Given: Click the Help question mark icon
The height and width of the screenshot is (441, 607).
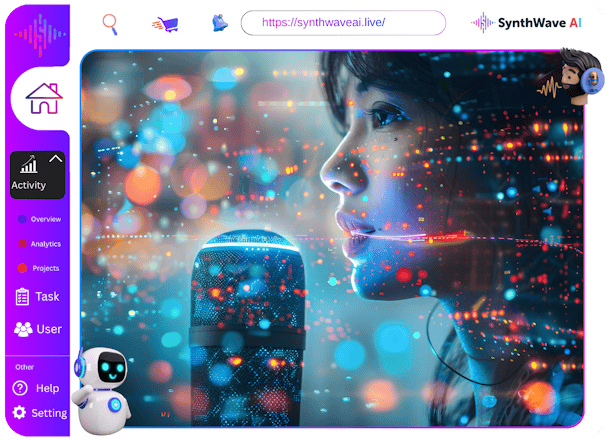Looking at the screenshot, I should [20, 388].
